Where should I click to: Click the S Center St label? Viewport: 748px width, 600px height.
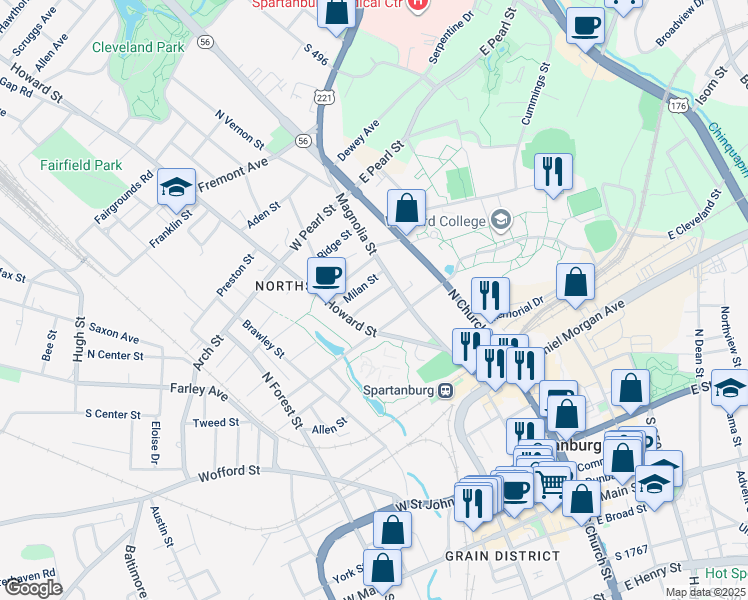[113, 414]
